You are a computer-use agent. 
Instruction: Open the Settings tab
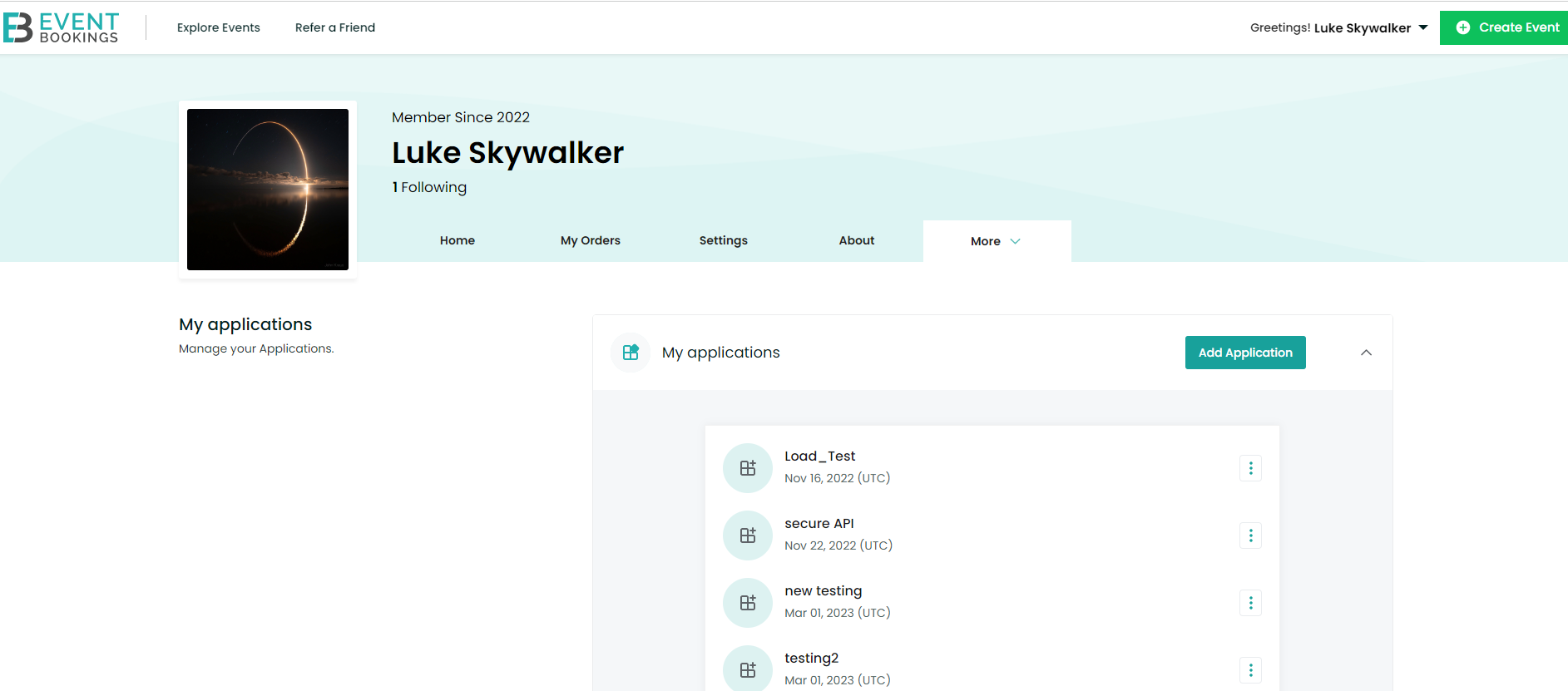pyautogui.click(x=723, y=240)
